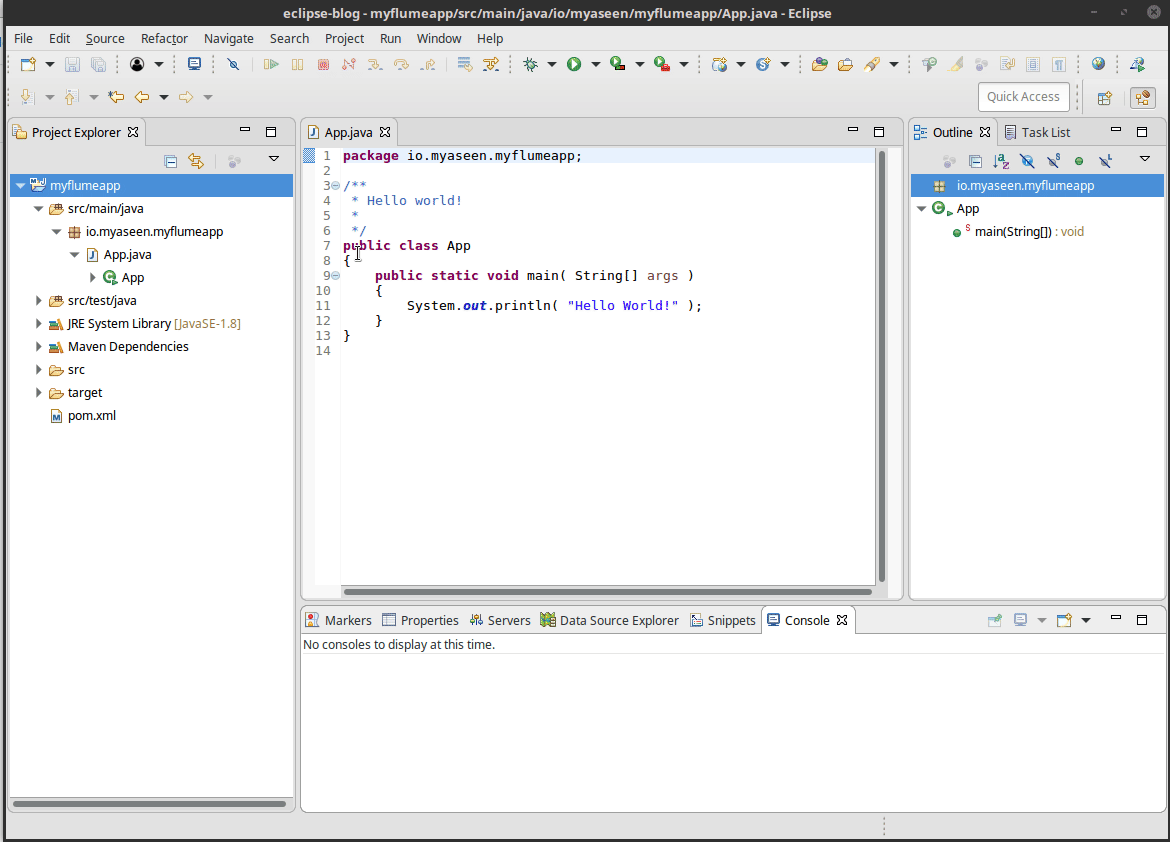
Task: Click the Drop to Frame icon
Action: [464, 64]
